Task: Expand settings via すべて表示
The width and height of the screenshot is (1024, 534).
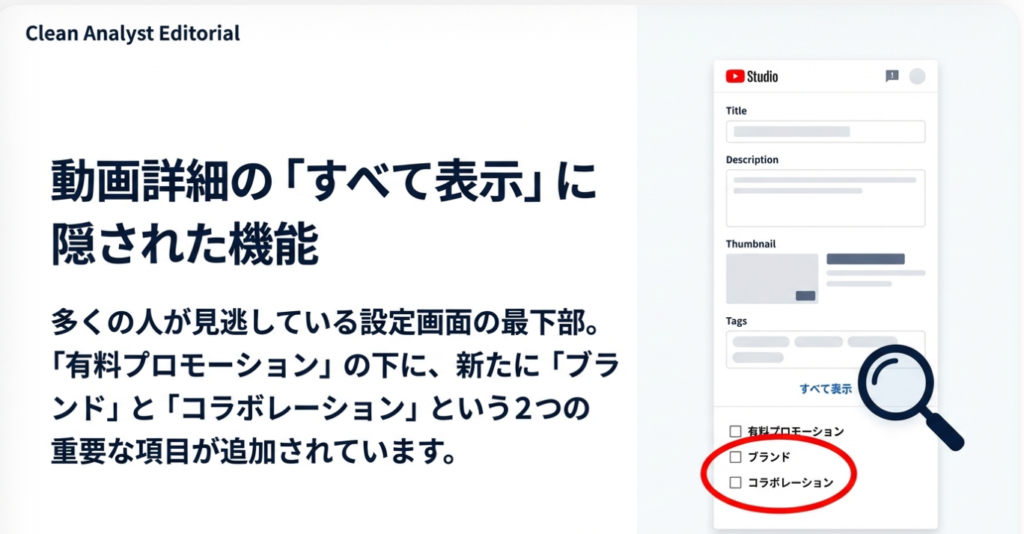Action: click(825, 388)
